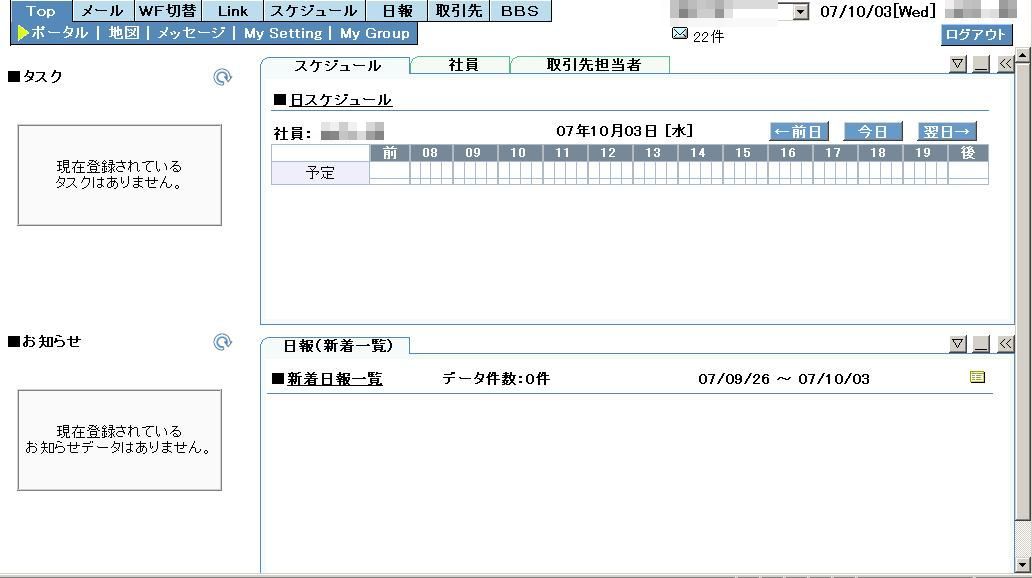Image resolution: width=1032 pixels, height=578 pixels.
Task: Click the scrollbar up arrow
Action: tap(1022, 56)
